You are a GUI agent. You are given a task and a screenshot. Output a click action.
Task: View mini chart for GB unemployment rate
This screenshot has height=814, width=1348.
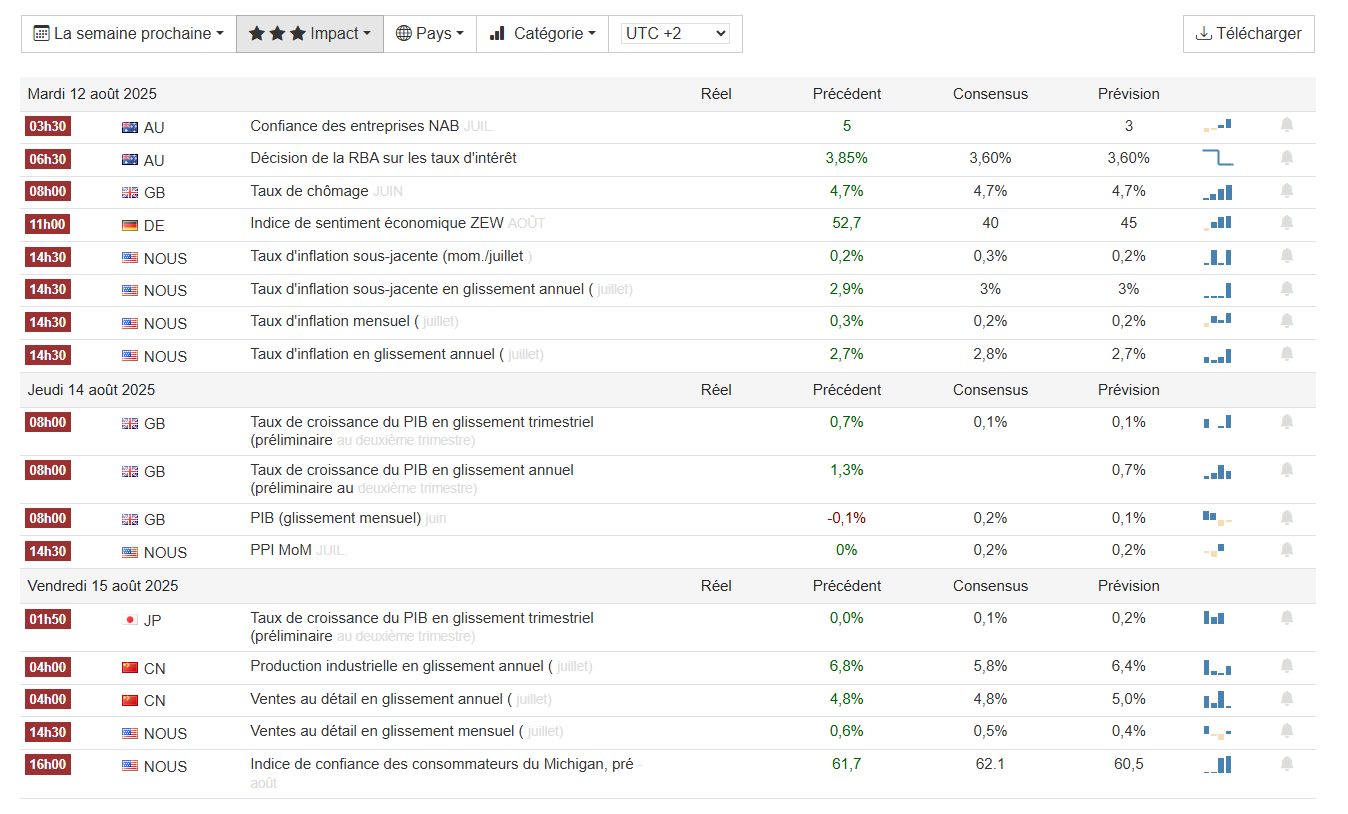pos(1217,191)
